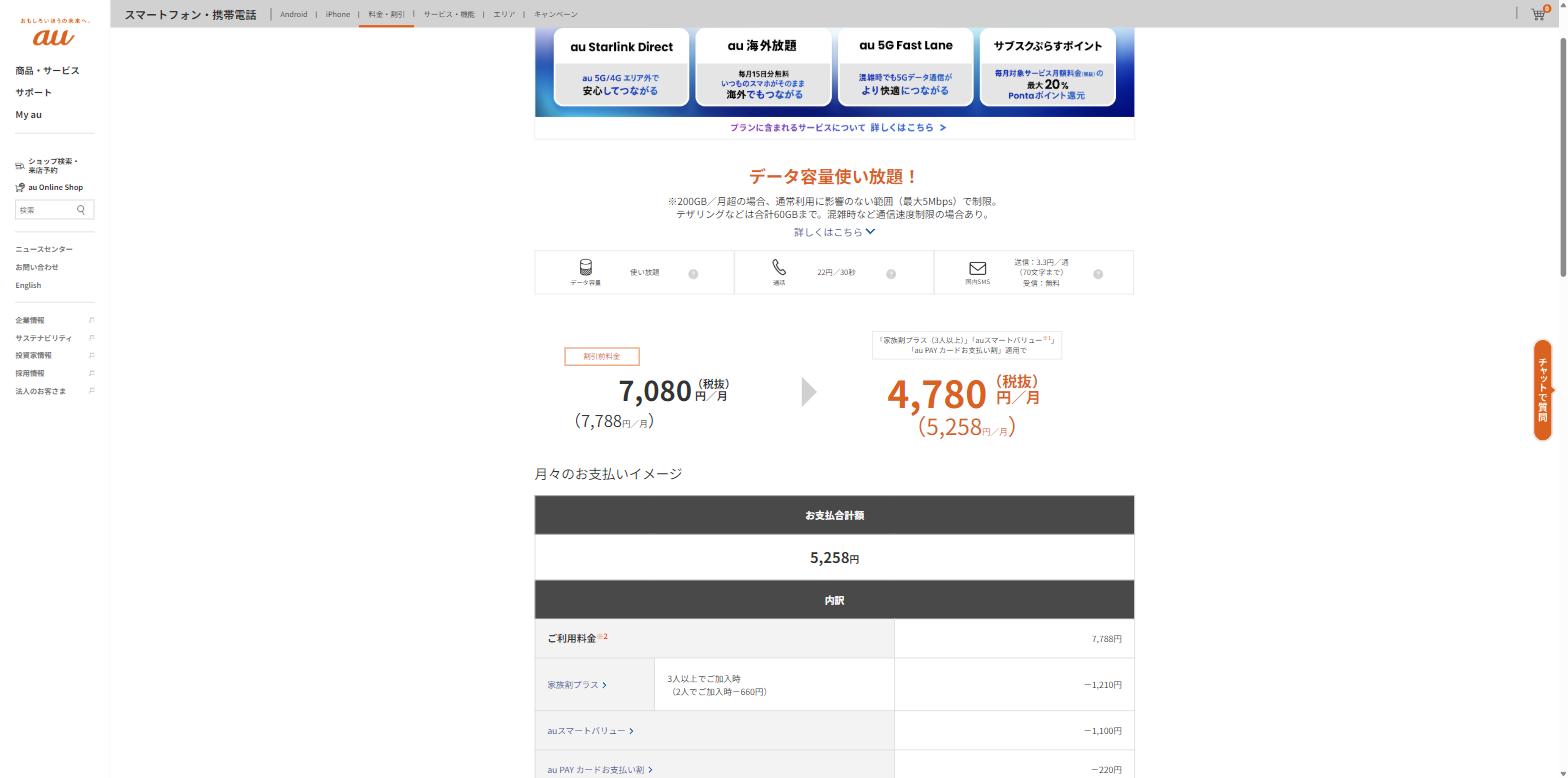The height and width of the screenshot is (778, 1568).
Task: Click サブスクぷらすポイント card
Action: tap(1047, 67)
